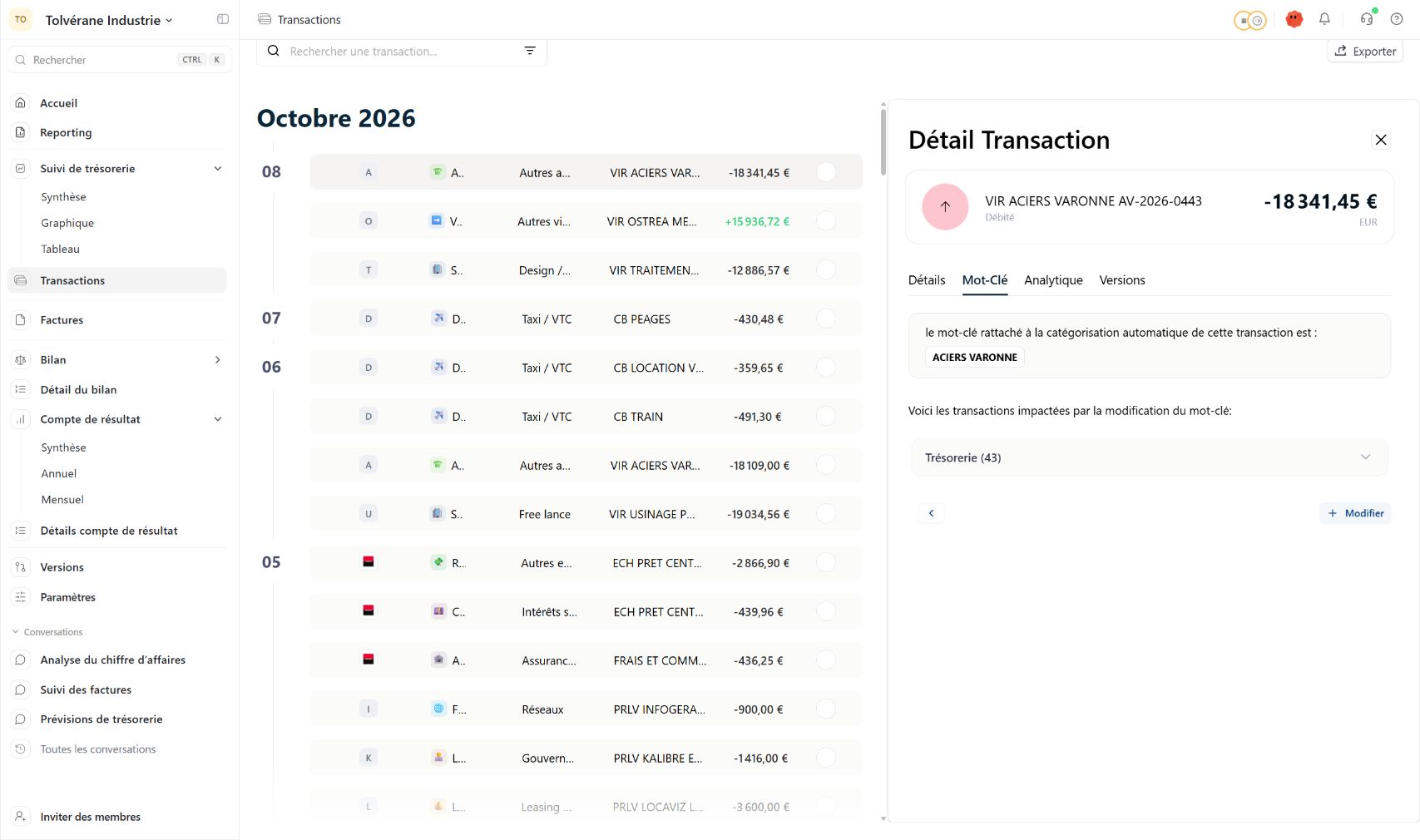
Task: Click the ACIERS VARONNE keyword tag
Action: click(x=974, y=358)
